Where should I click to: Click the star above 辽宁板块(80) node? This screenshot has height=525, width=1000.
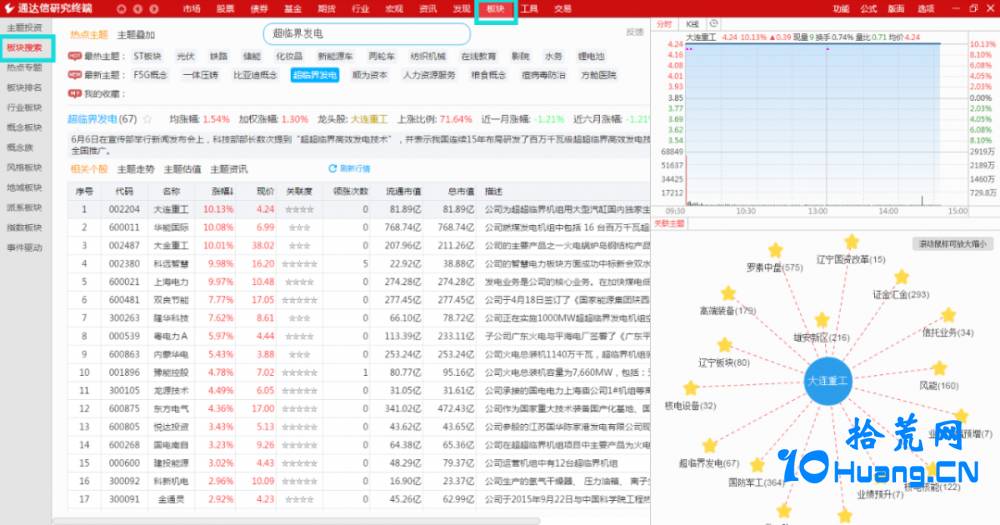click(724, 344)
